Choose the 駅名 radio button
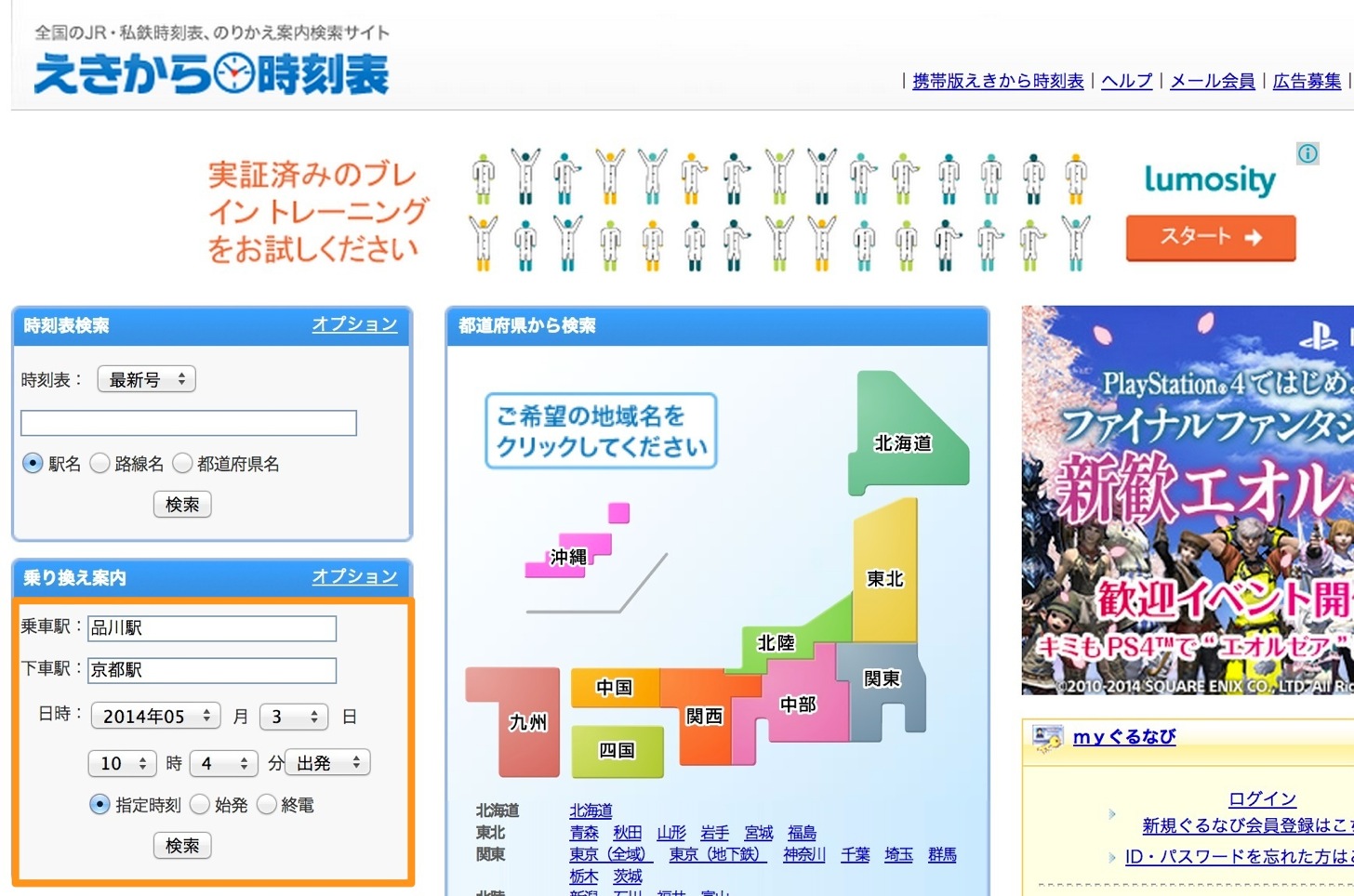1354x896 pixels. click(33, 463)
